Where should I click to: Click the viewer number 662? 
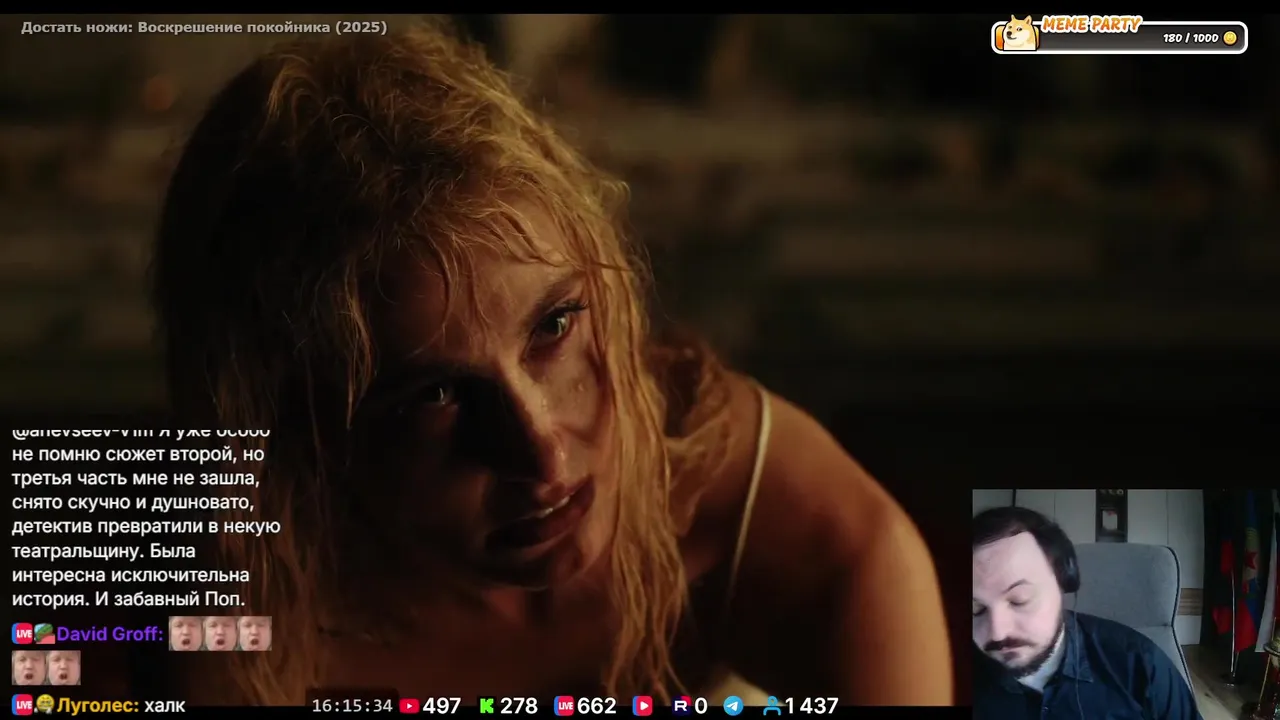[597, 706]
